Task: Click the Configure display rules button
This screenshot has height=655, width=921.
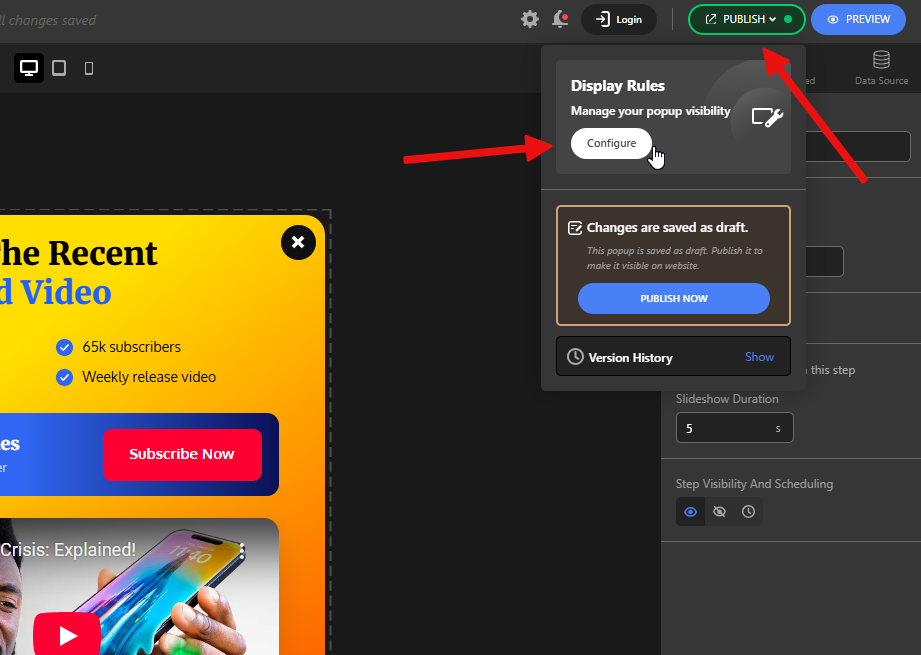Action: point(611,143)
